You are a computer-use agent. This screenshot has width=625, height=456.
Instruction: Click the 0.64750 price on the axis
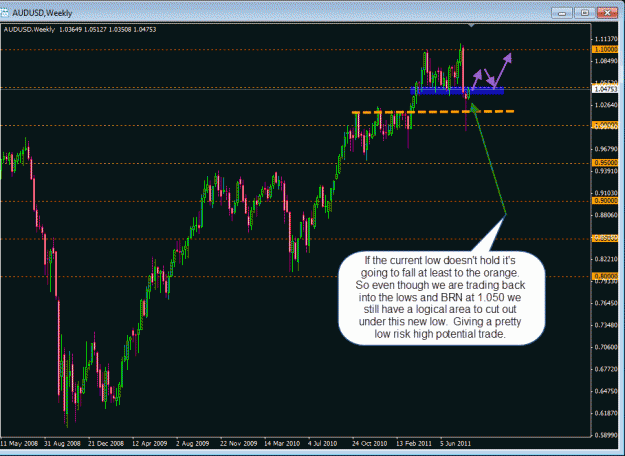pos(606,391)
